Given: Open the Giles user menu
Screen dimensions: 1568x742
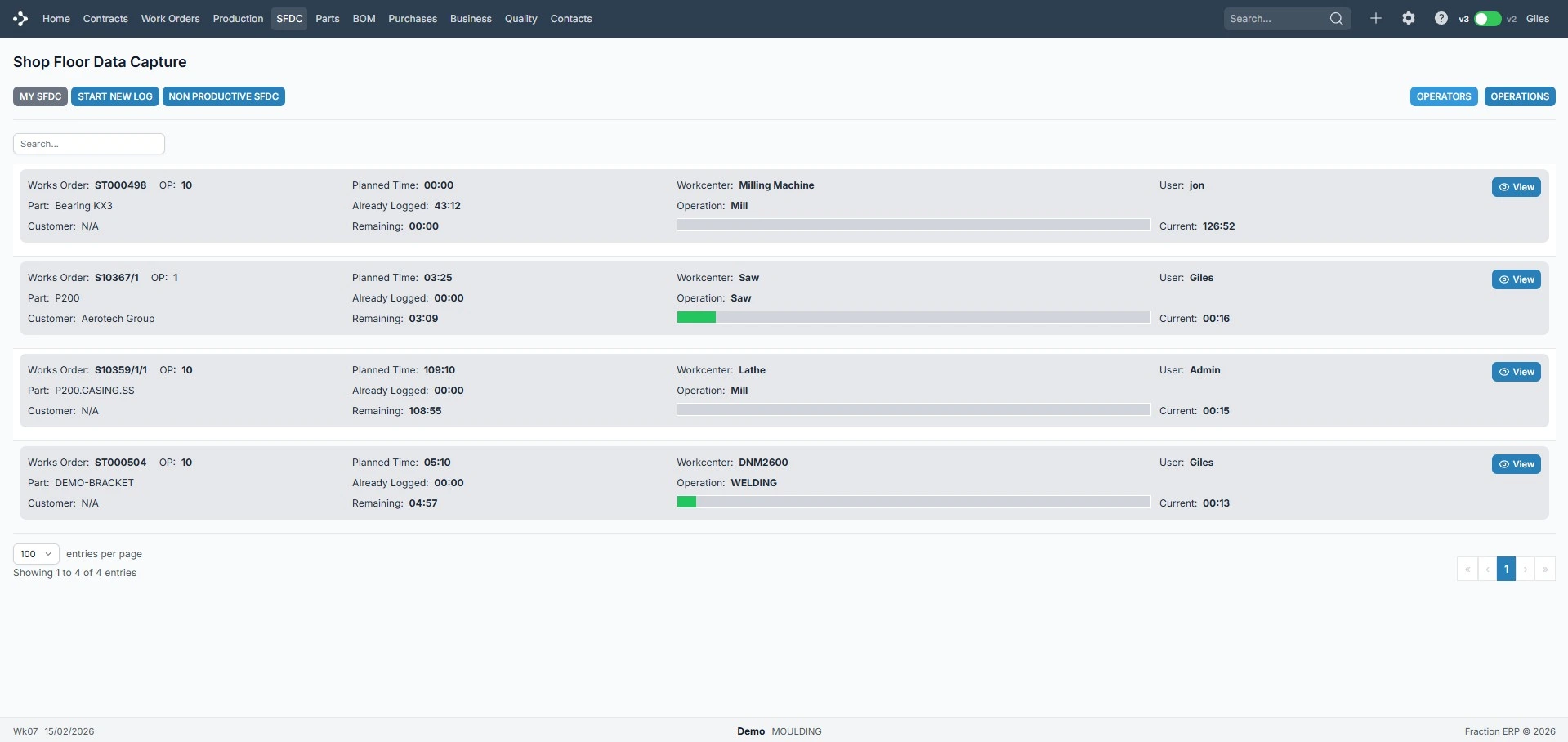Looking at the screenshot, I should (x=1537, y=19).
